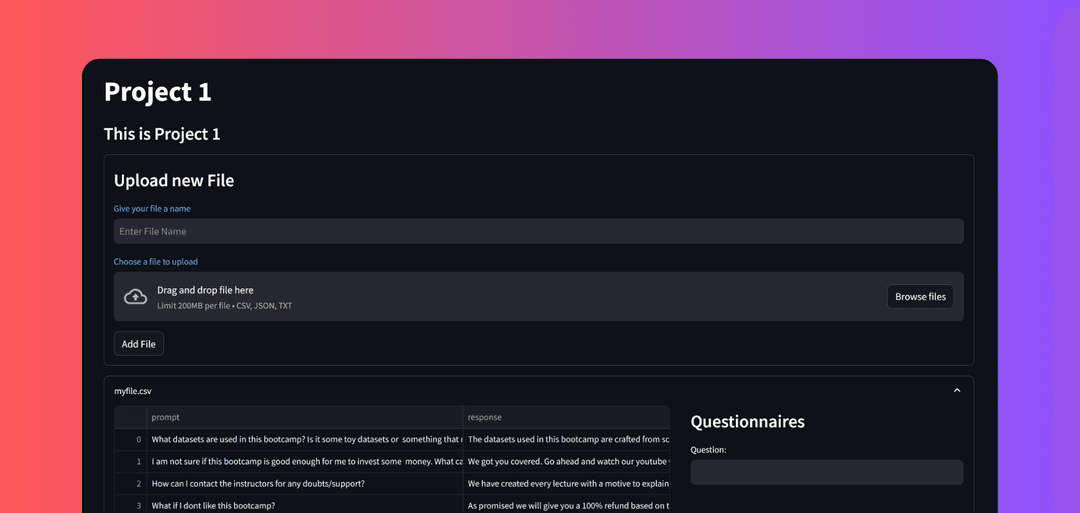Select the prompt column header
The image size is (1080, 513).
coord(304,417)
